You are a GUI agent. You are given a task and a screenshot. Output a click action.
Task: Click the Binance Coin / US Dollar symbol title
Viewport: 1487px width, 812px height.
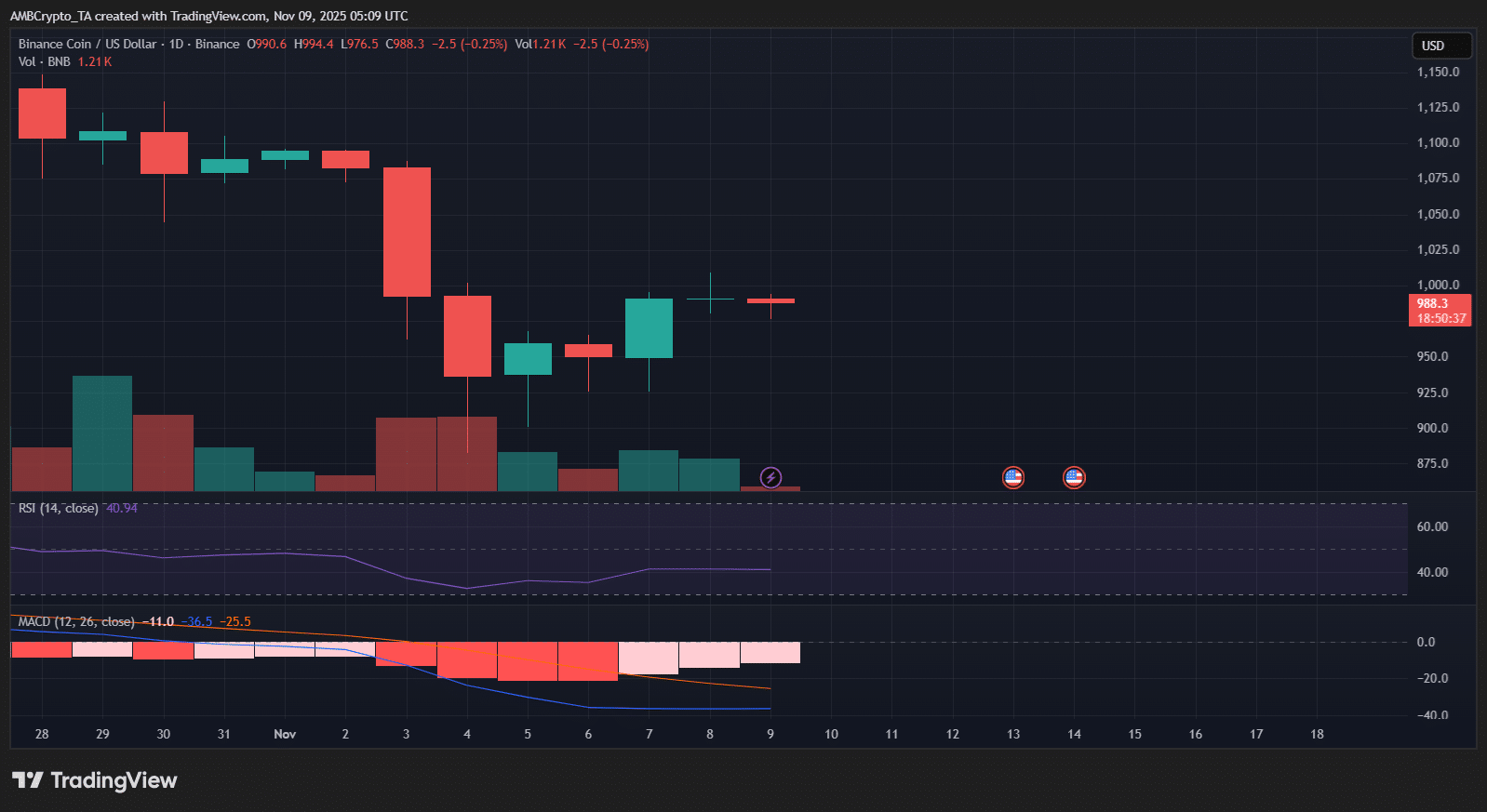pyautogui.click(x=87, y=44)
